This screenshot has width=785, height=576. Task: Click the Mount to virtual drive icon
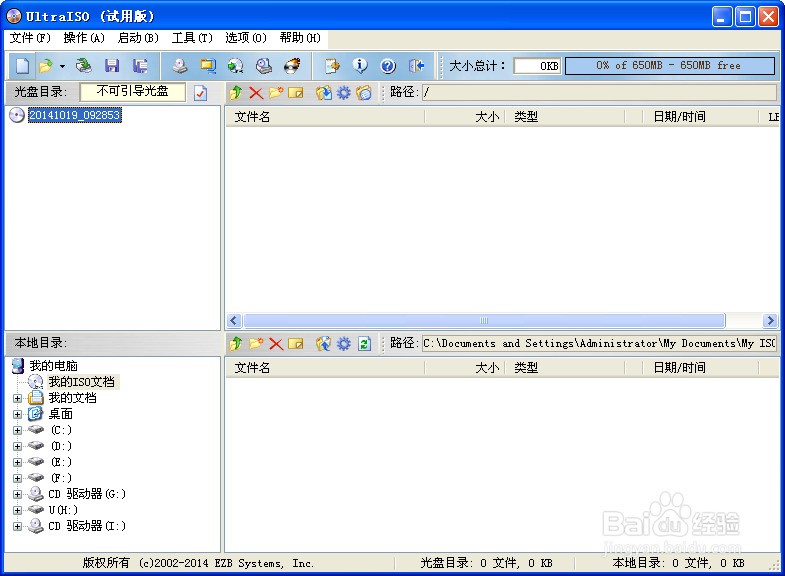tap(264, 66)
